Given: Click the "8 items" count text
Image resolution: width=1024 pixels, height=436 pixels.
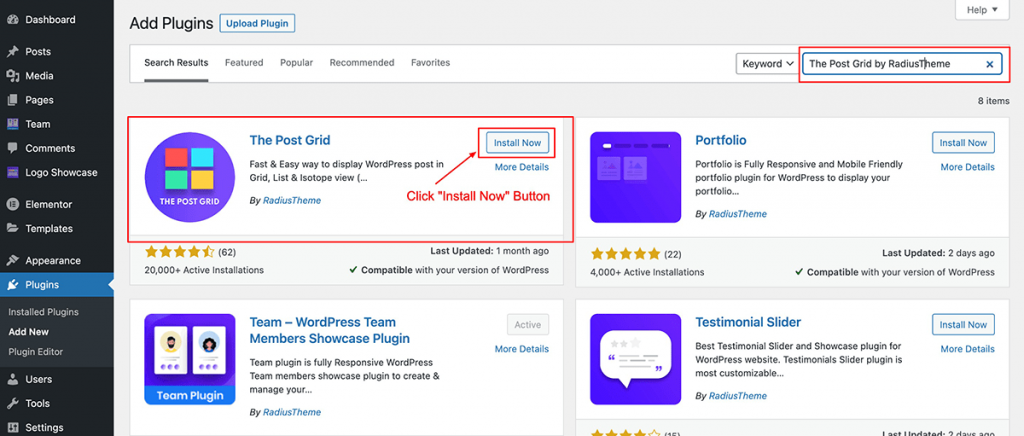Looking at the screenshot, I should click(x=993, y=101).
